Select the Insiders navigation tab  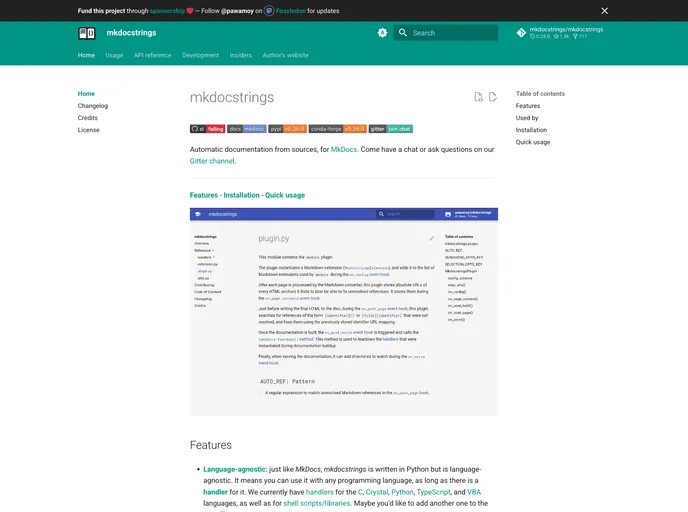(240, 55)
